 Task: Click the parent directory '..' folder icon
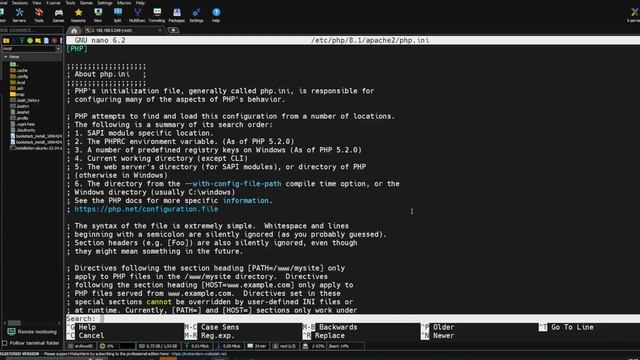[13, 64]
